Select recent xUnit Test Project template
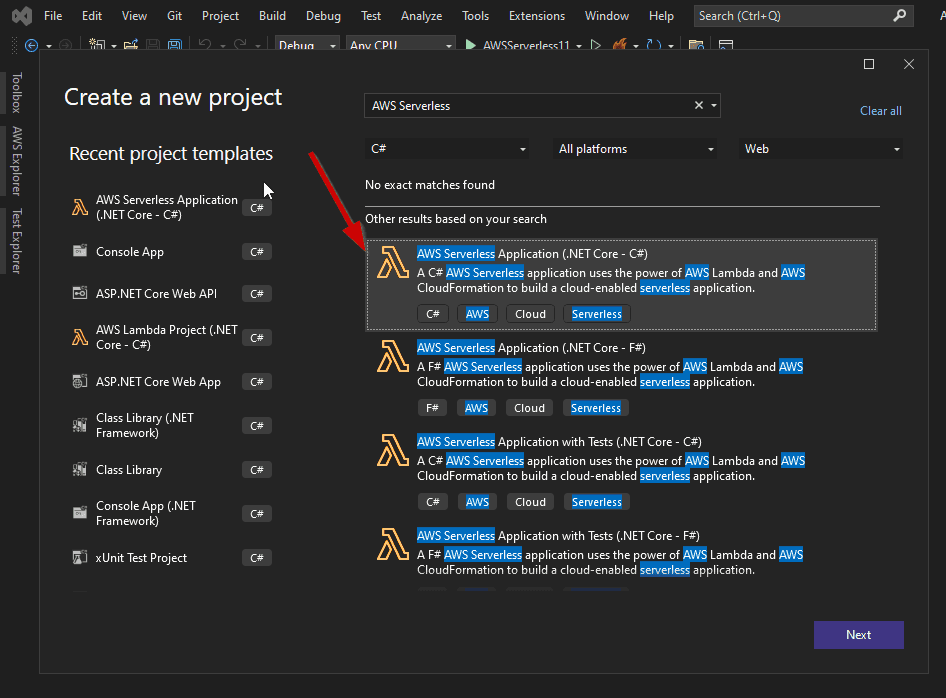 click(x=141, y=558)
